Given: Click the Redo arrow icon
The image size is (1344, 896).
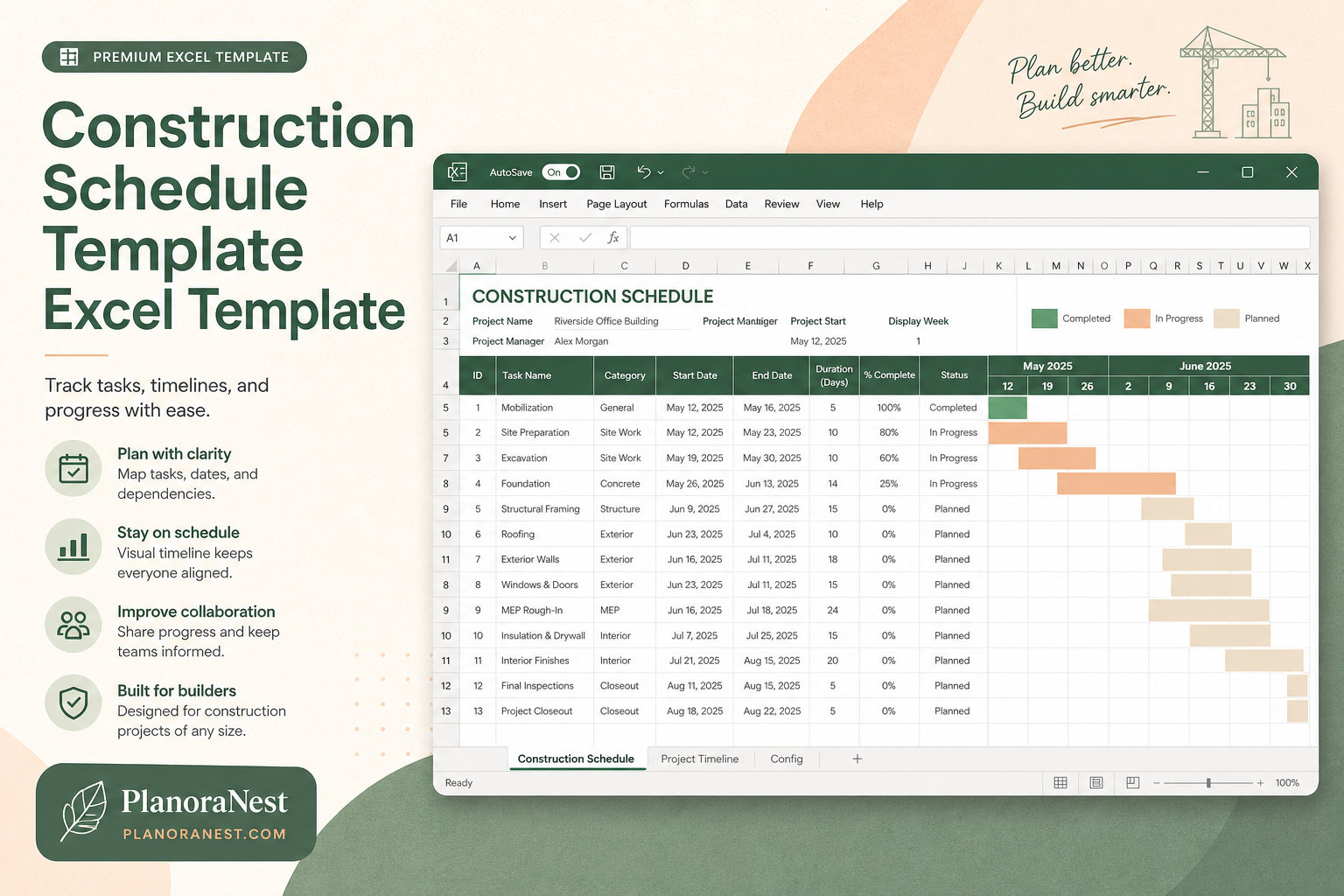Looking at the screenshot, I should coord(689,171).
